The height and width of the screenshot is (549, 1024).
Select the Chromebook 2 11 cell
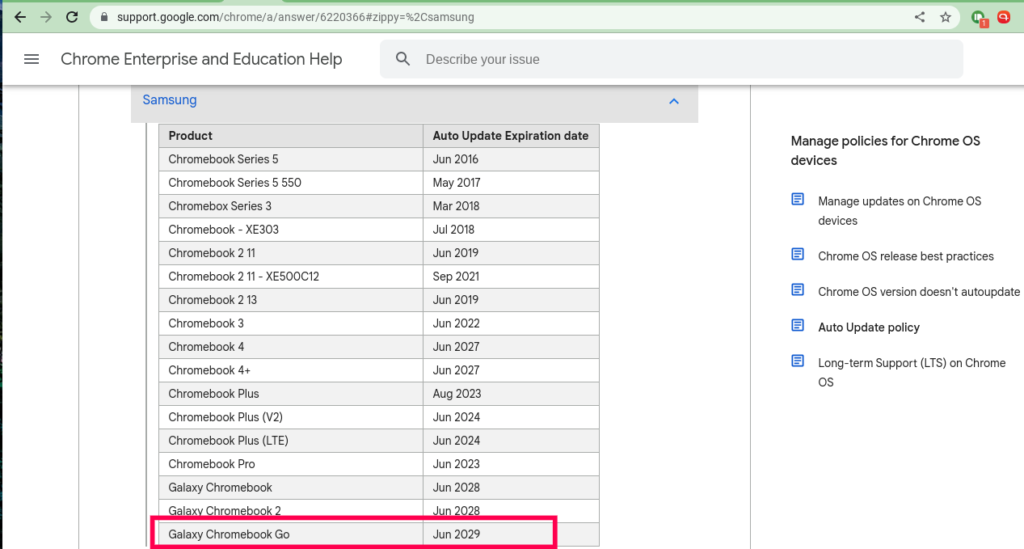click(x=291, y=253)
